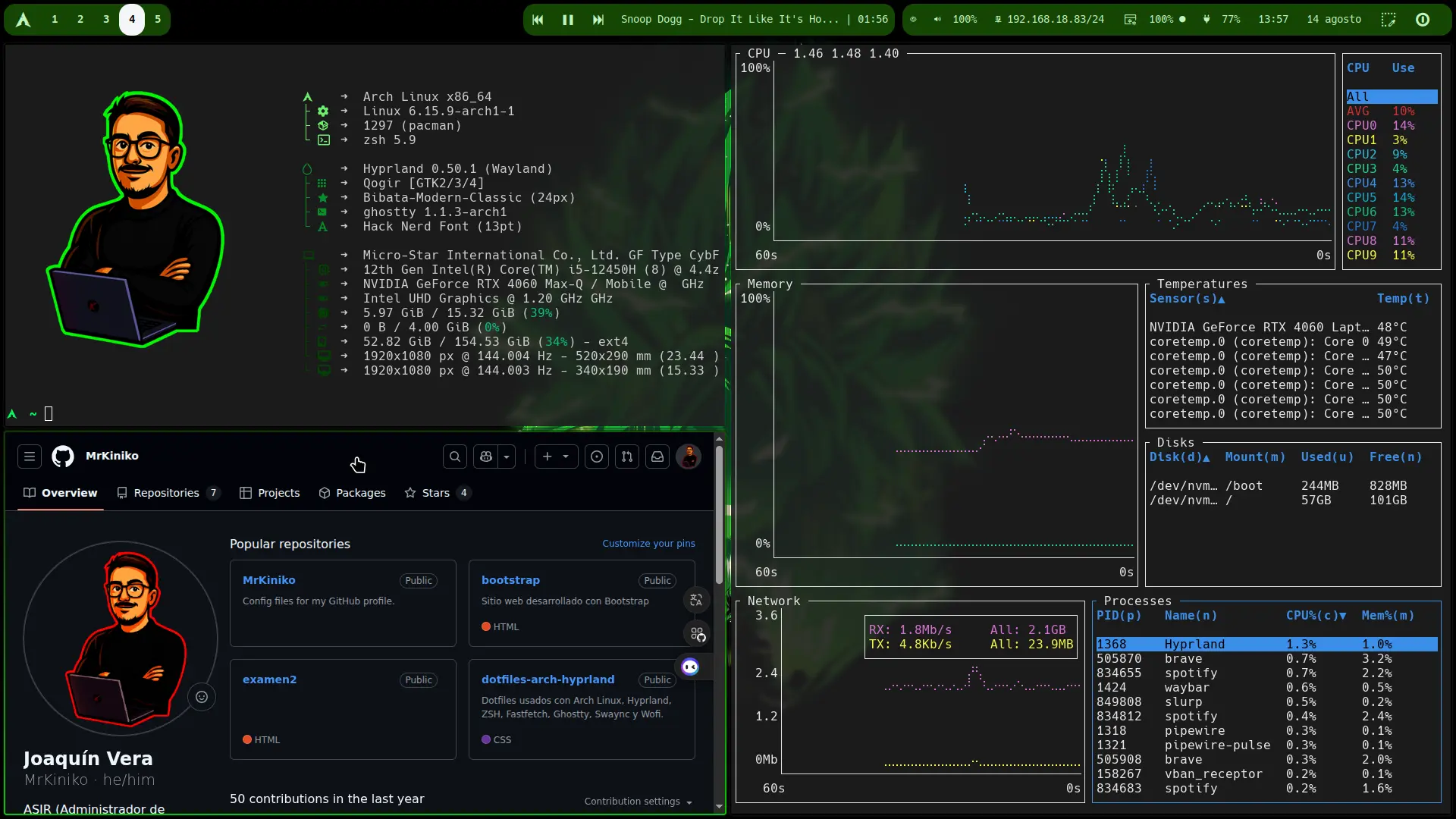This screenshot has height=819, width=1456.
Task: Go back to previous track
Action: 538,20
